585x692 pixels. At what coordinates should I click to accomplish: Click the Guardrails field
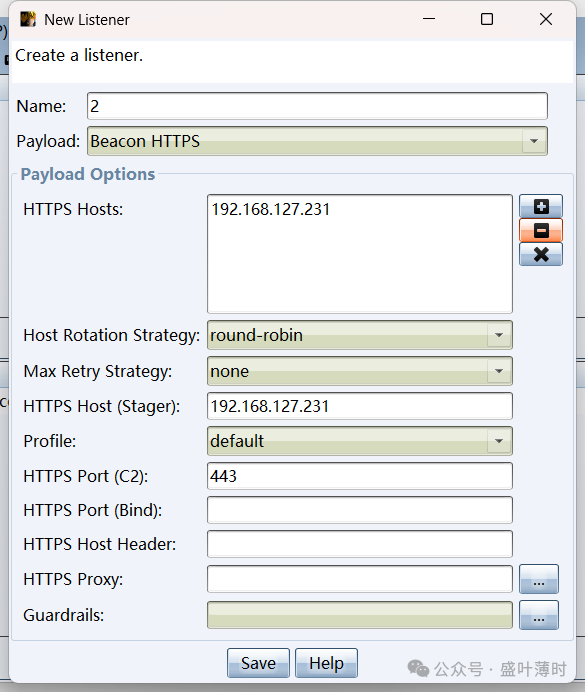(360, 615)
